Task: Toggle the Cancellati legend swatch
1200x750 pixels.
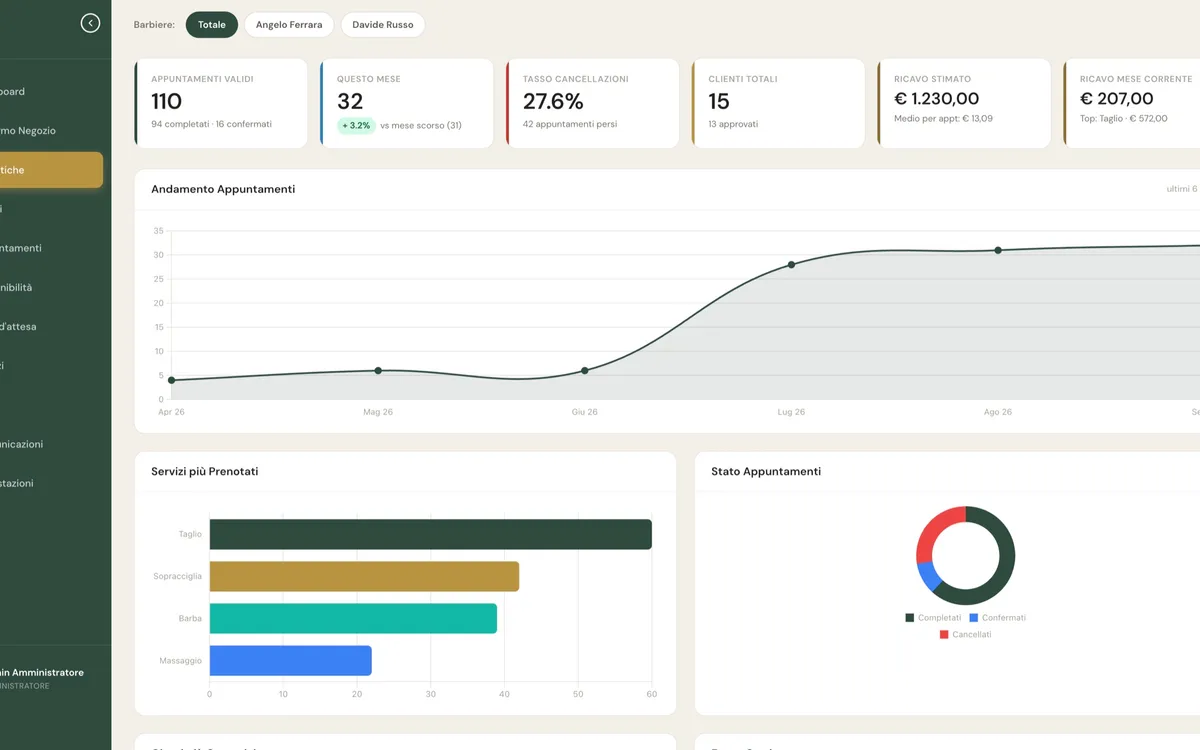Action: (x=944, y=635)
